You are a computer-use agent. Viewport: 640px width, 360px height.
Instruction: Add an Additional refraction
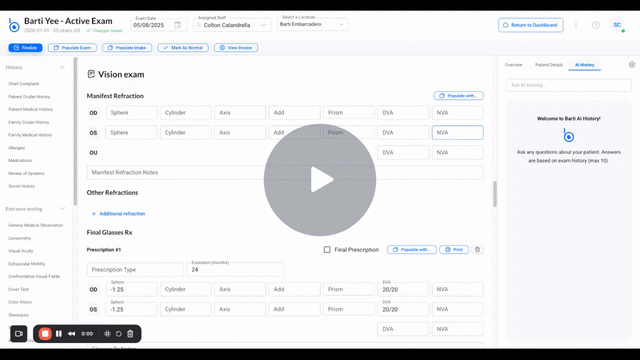click(x=118, y=213)
